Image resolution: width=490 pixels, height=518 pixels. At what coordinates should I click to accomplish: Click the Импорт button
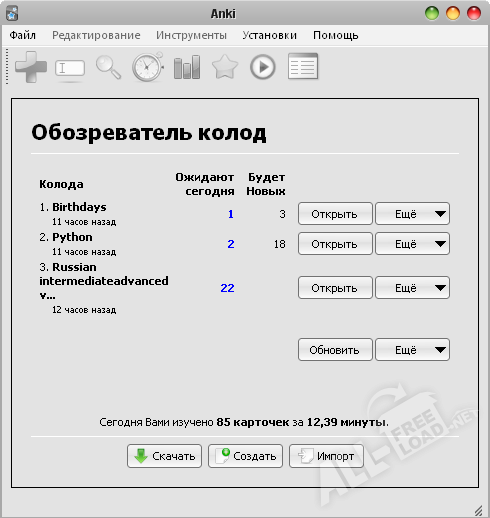(326, 456)
